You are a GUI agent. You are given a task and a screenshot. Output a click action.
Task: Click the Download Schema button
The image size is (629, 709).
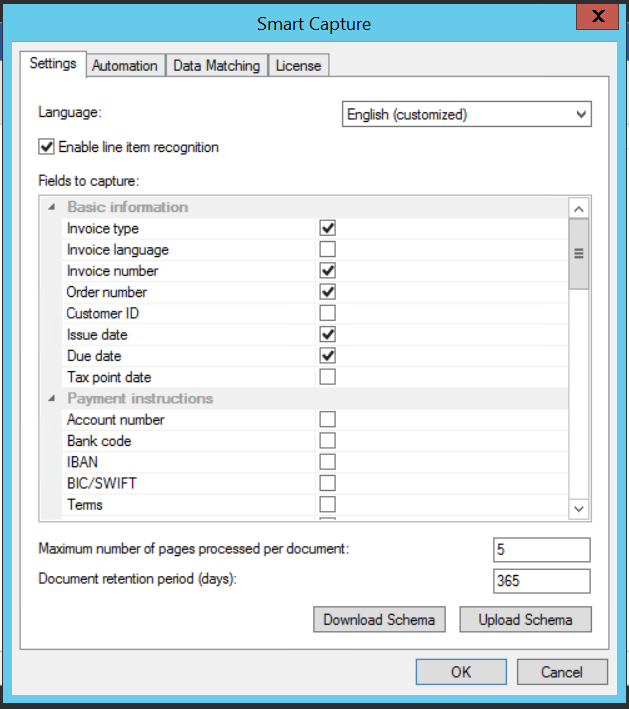(379, 619)
